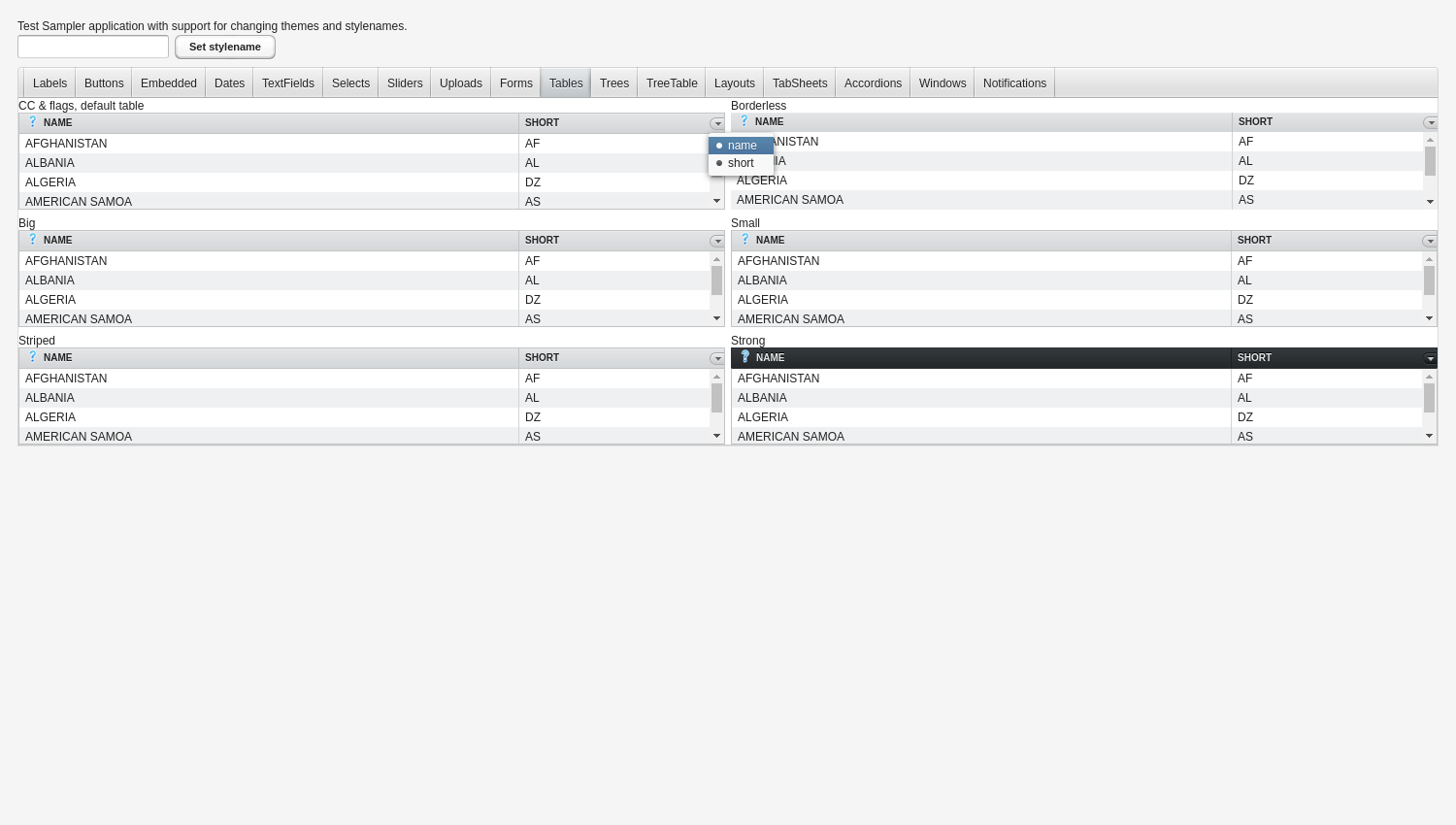
Task: Click scrollbar thumb in Big table
Action: click(x=716, y=280)
